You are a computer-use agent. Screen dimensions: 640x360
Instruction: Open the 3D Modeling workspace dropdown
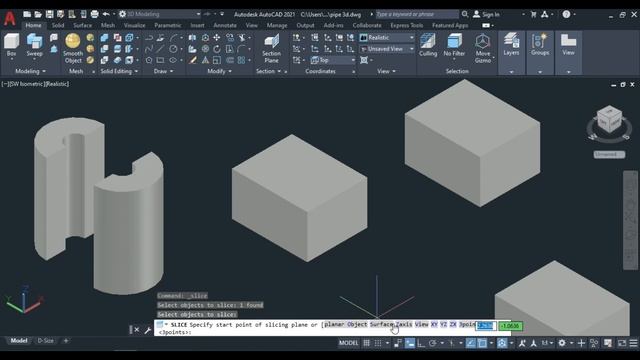coord(160,14)
